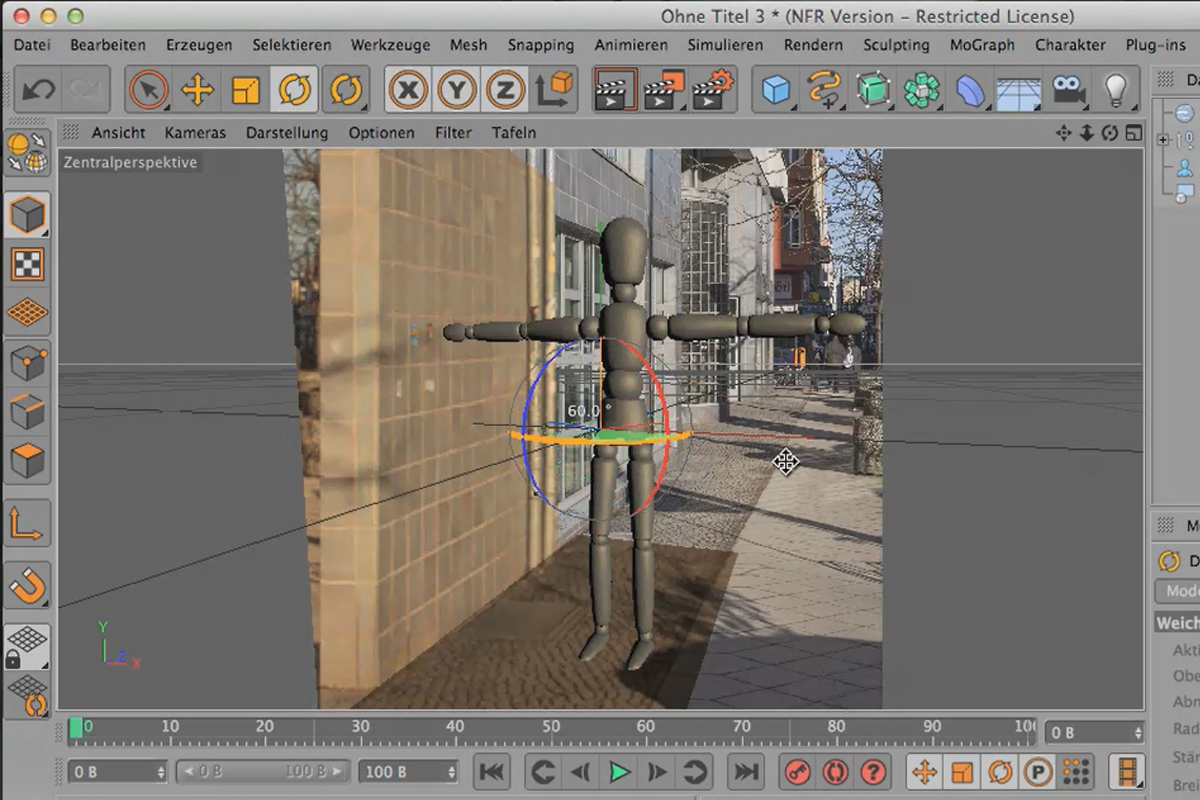The image size is (1200, 800).
Task: Open the Sculpting menu
Action: 896,45
